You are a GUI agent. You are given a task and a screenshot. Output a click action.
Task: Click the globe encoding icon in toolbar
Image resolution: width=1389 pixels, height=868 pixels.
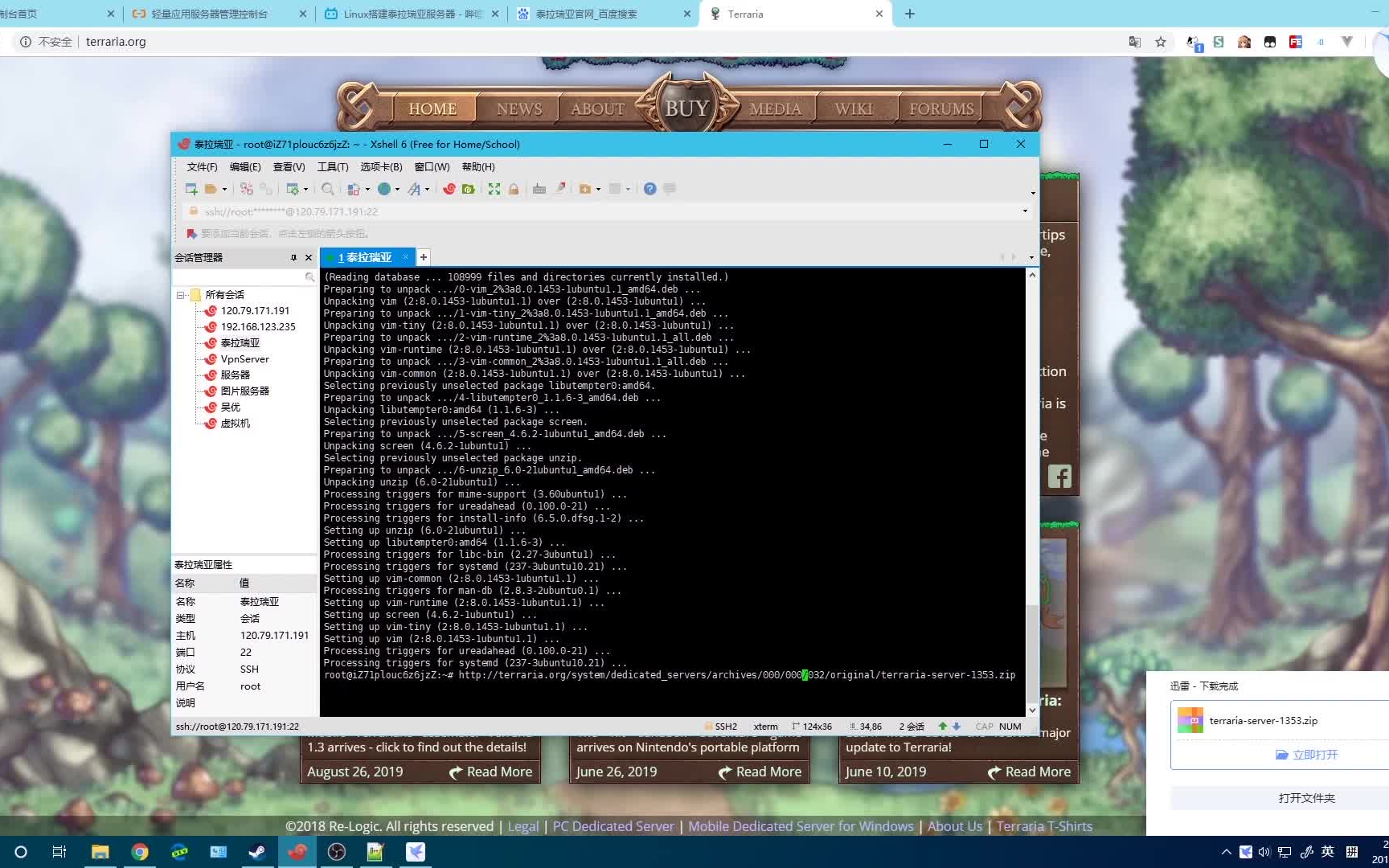click(384, 189)
